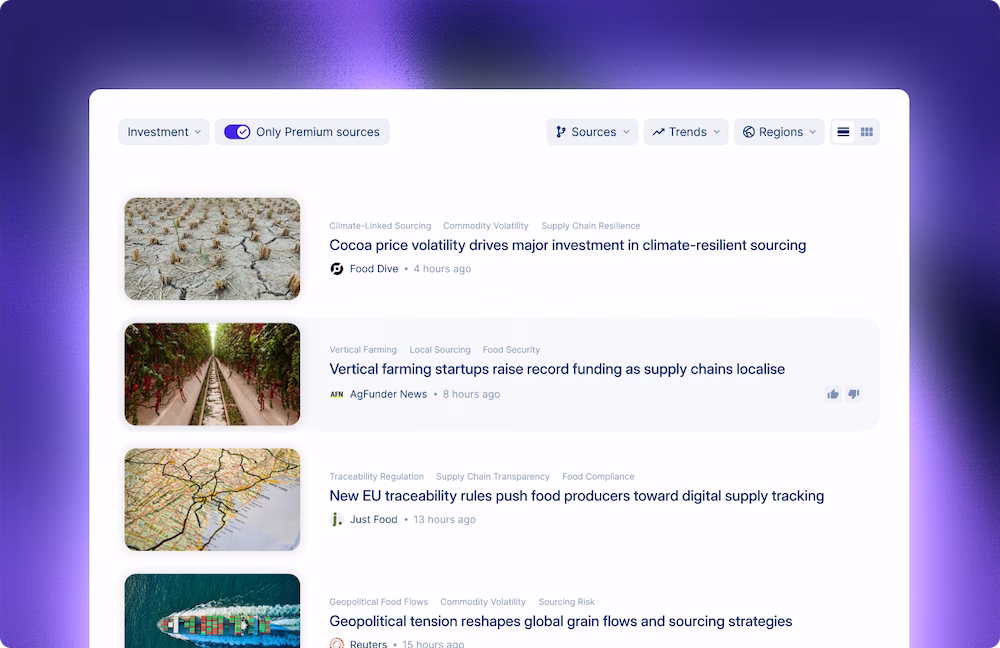The height and width of the screenshot is (648, 1000).
Task: Open the AgFunder News source name
Action: 388,394
